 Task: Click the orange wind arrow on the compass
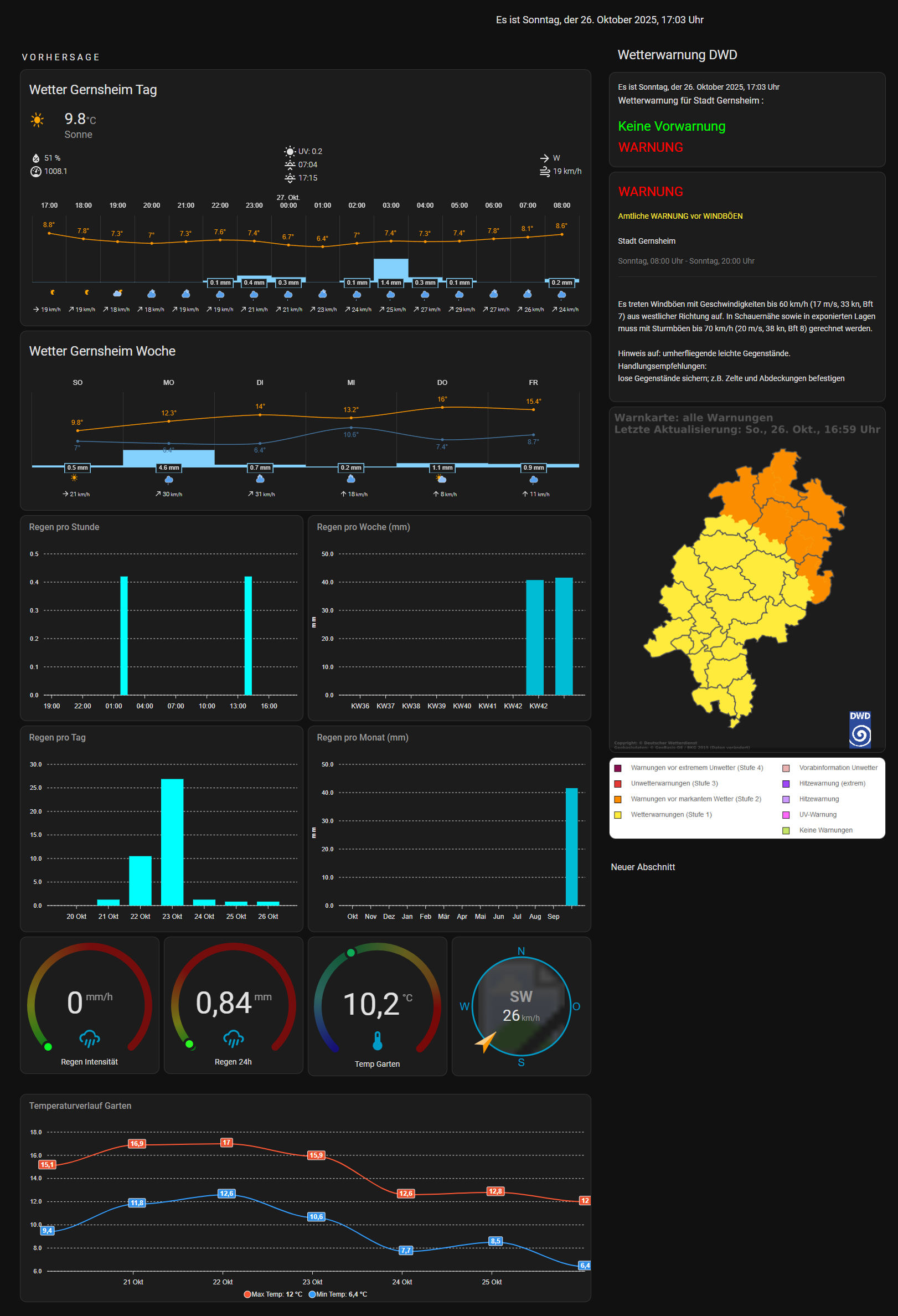[x=486, y=1041]
